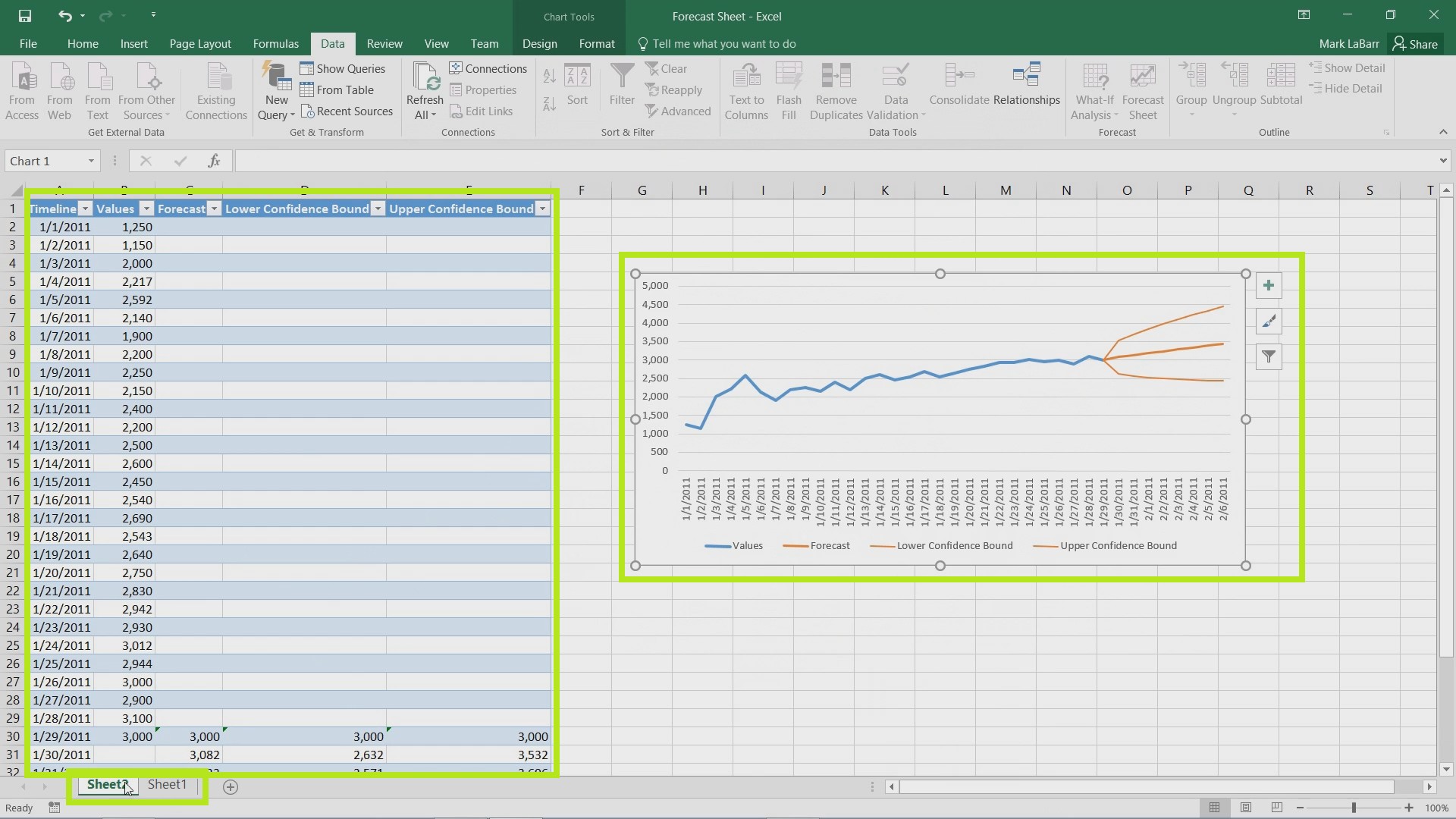The image size is (1456, 819).
Task: Open the Forecast column filter dropdown
Action: [213, 208]
